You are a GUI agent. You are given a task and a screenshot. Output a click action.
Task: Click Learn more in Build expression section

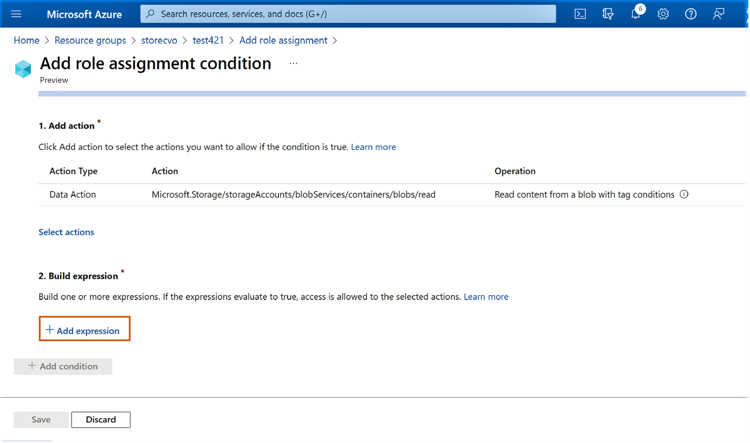(x=486, y=297)
